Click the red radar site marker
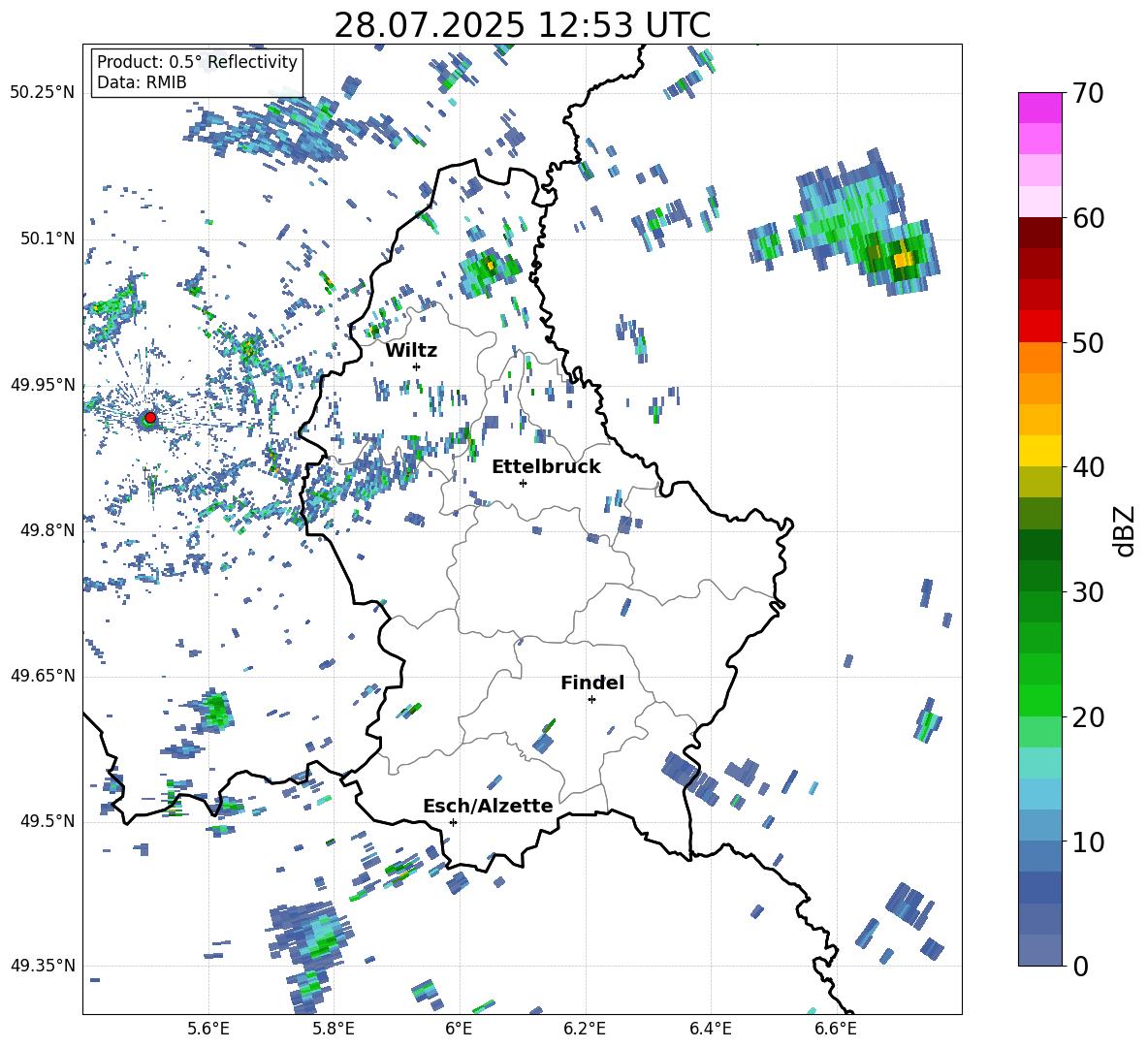Viewport: 1148px width, 1048px height. click(150, 418)
